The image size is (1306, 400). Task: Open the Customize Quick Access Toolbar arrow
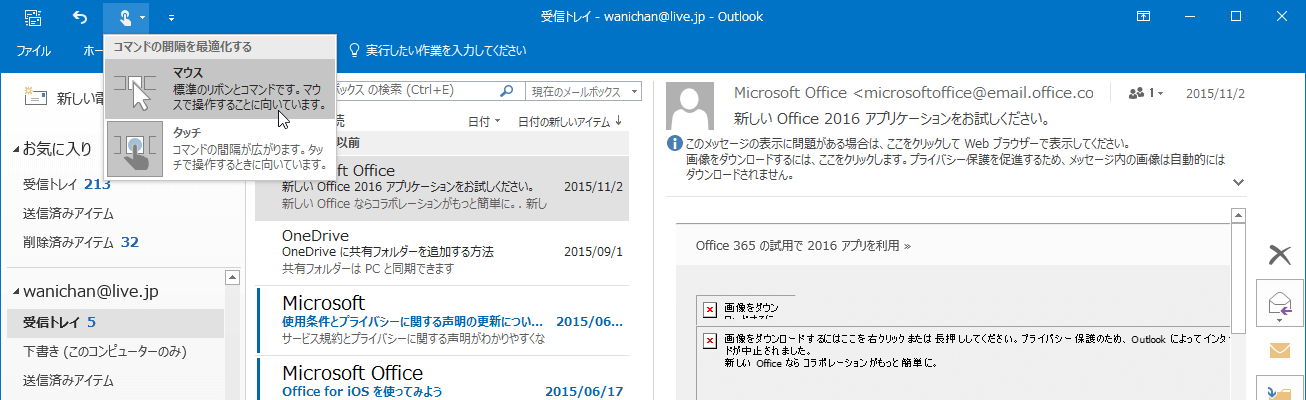click(171, 17)
